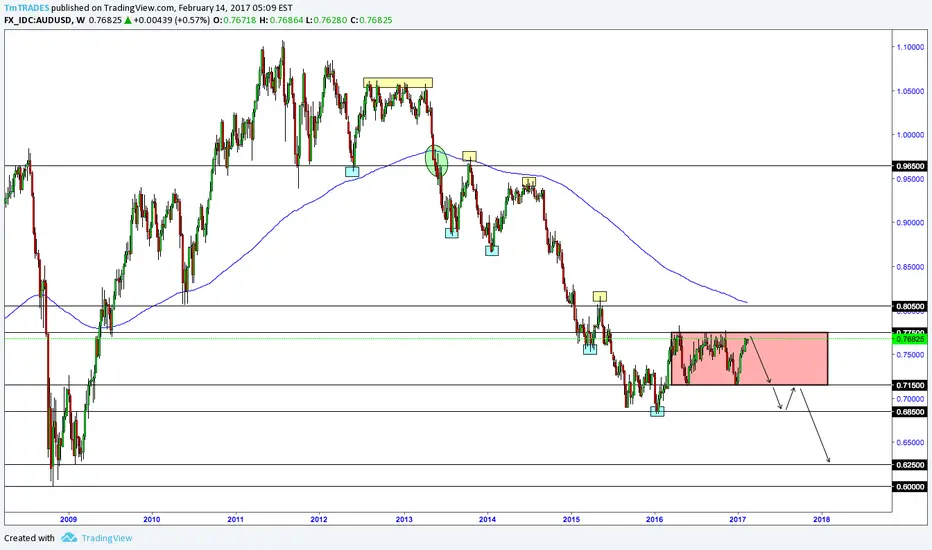Select the close value C:0.76825
Image resolution: width=932 pixels, height=550 pixels.
click(x=371, y=20)
